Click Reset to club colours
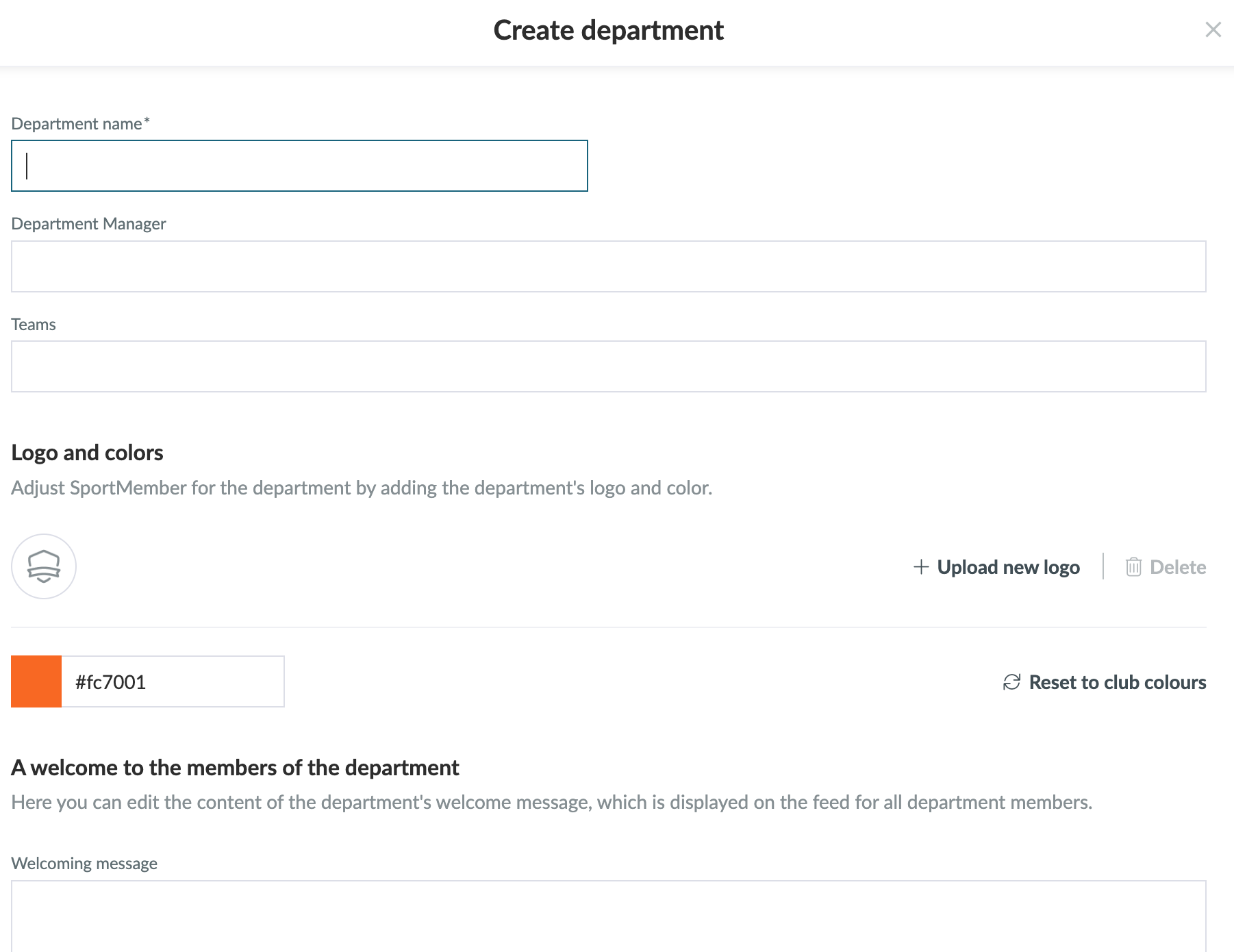 (x=1105, y=682)
